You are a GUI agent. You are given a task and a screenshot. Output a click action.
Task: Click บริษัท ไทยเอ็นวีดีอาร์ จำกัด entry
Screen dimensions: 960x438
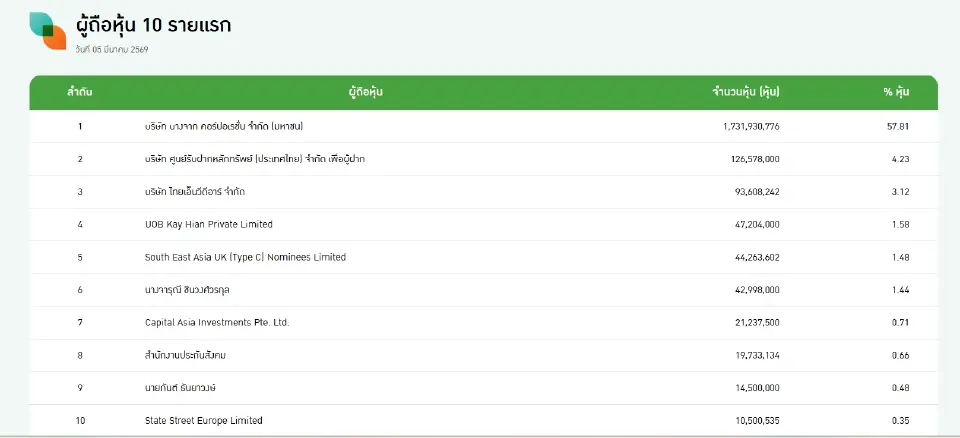(x=195, y=191)
